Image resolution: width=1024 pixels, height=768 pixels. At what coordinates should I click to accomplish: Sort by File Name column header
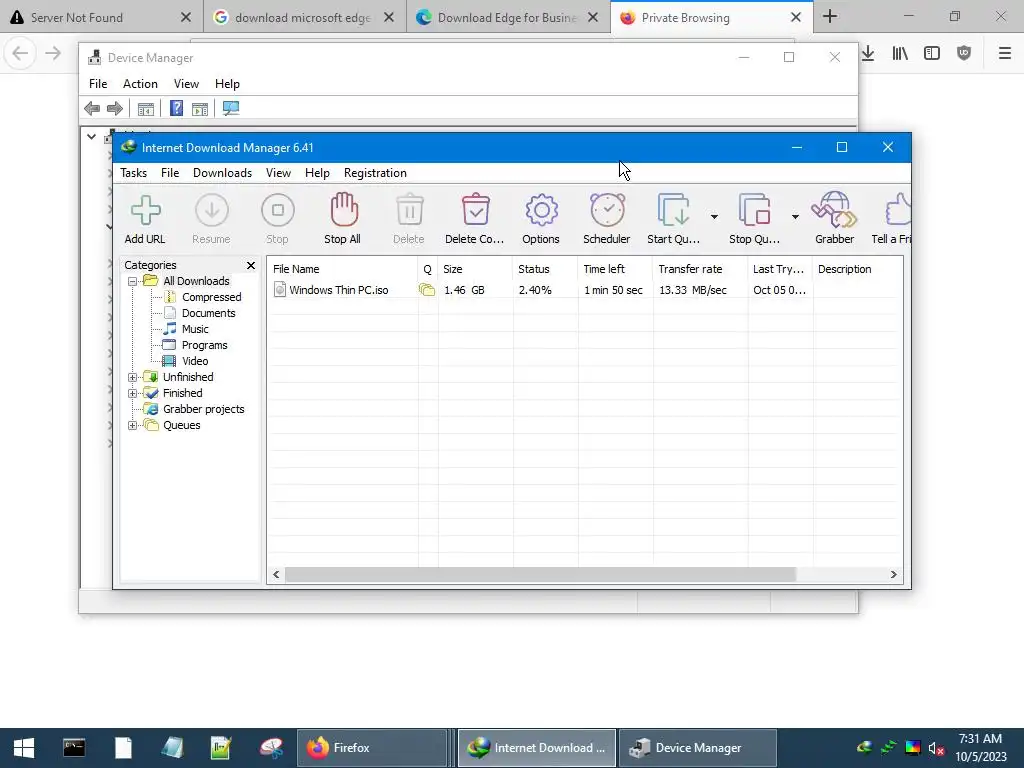[343, 269]
